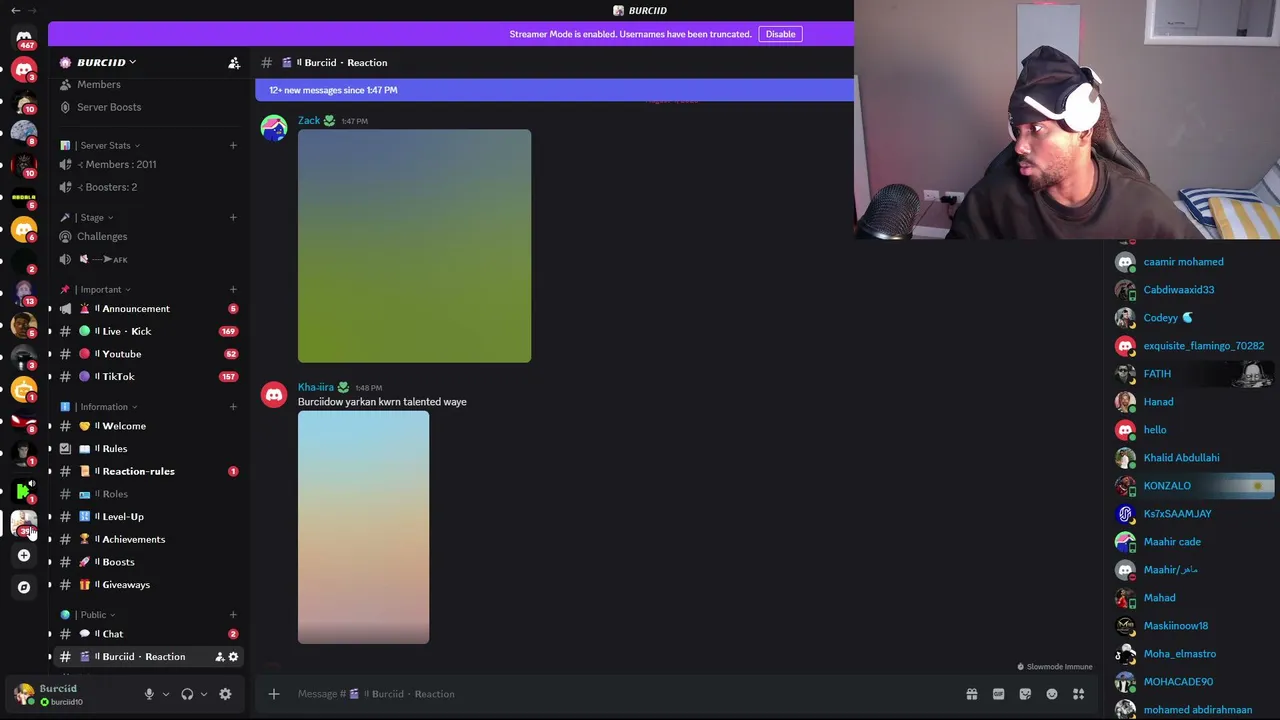The image size is (1280, 720).
Task: Open the sticker picker
Action: click(1025, 694)
